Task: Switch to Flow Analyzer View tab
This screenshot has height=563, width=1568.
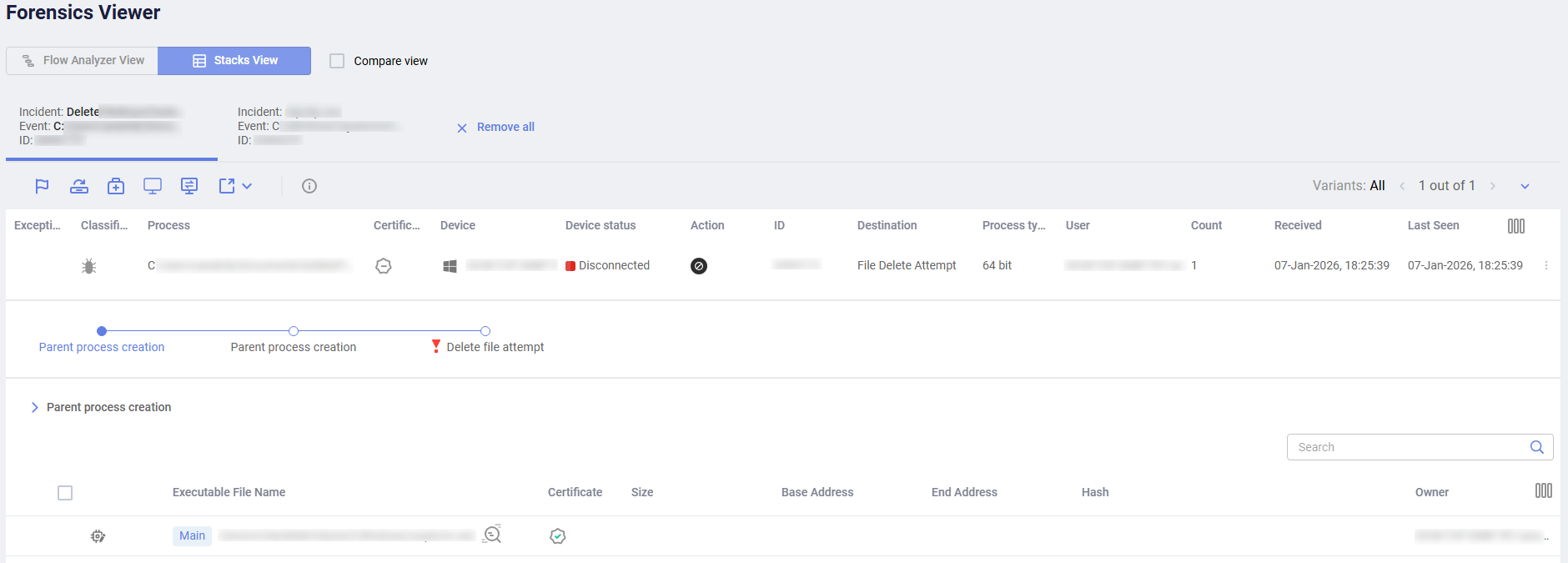Action: 83,61
